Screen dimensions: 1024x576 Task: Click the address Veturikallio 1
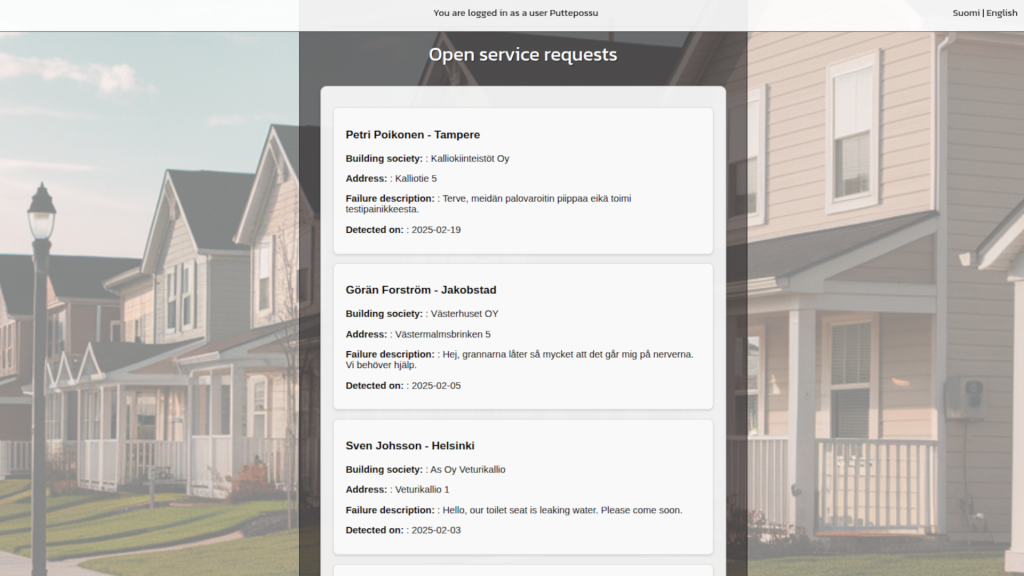422,490
